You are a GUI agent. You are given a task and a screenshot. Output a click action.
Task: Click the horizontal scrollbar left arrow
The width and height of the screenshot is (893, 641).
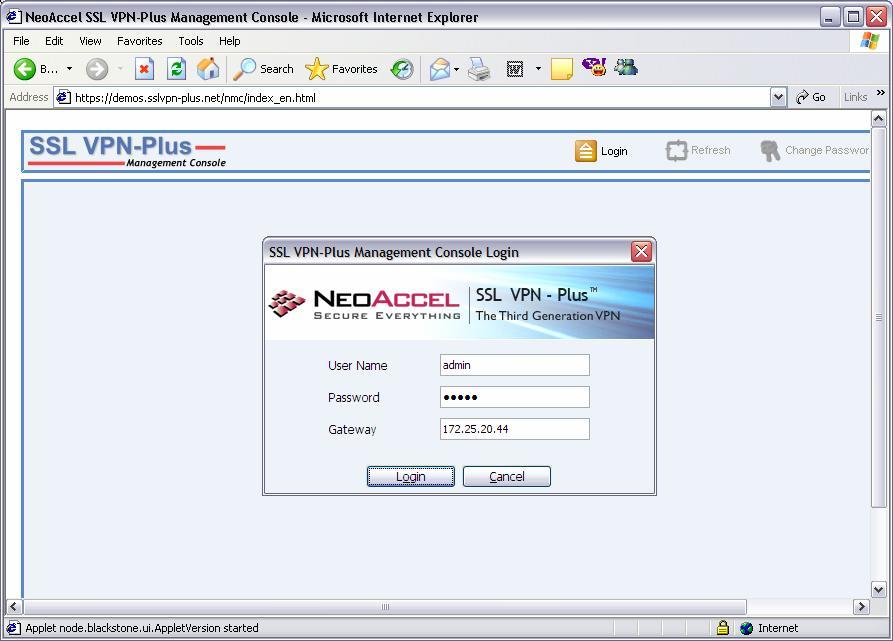(14, 607)
